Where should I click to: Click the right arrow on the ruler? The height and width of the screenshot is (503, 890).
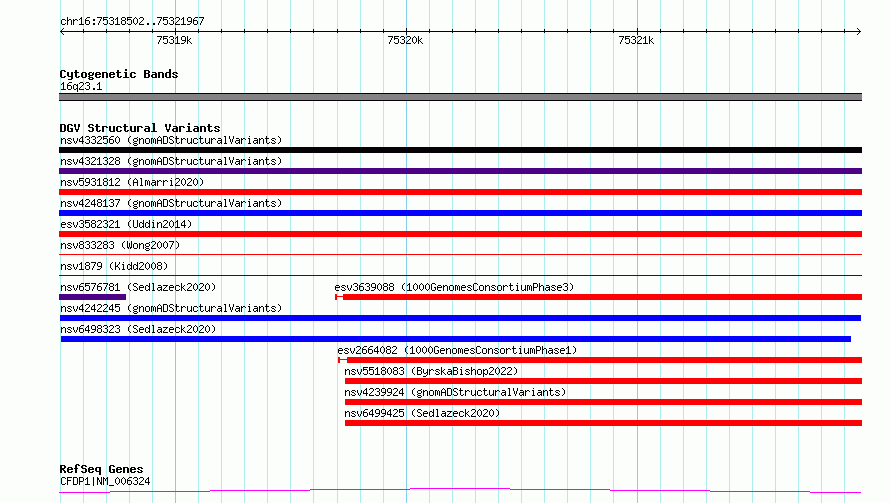point(858,31)
